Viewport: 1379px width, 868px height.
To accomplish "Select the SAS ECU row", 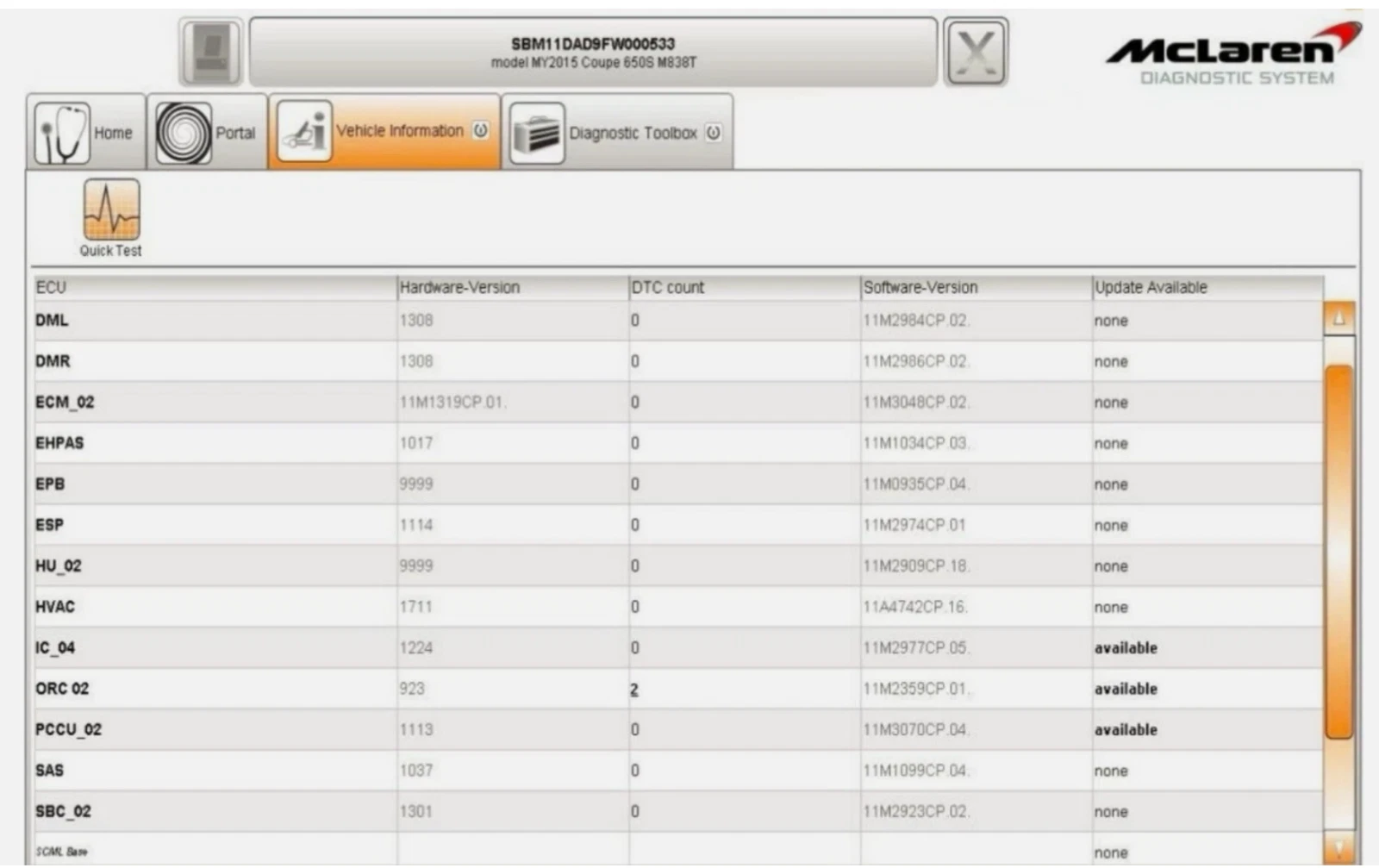I will 677,771.
